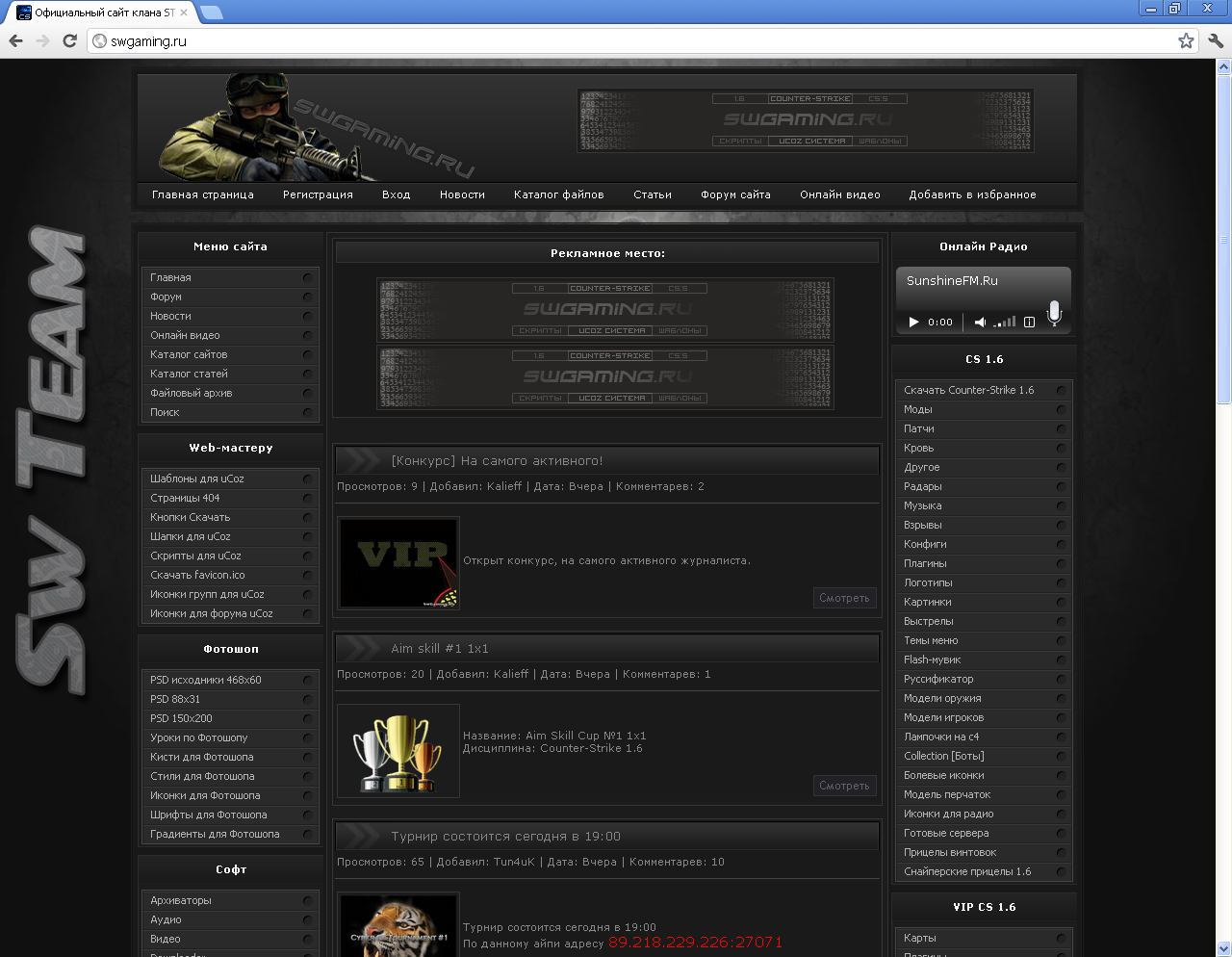Screen dimensions: 1232x957
Task: Click the first banner under Рекламное место
Action: pos(605,310)
